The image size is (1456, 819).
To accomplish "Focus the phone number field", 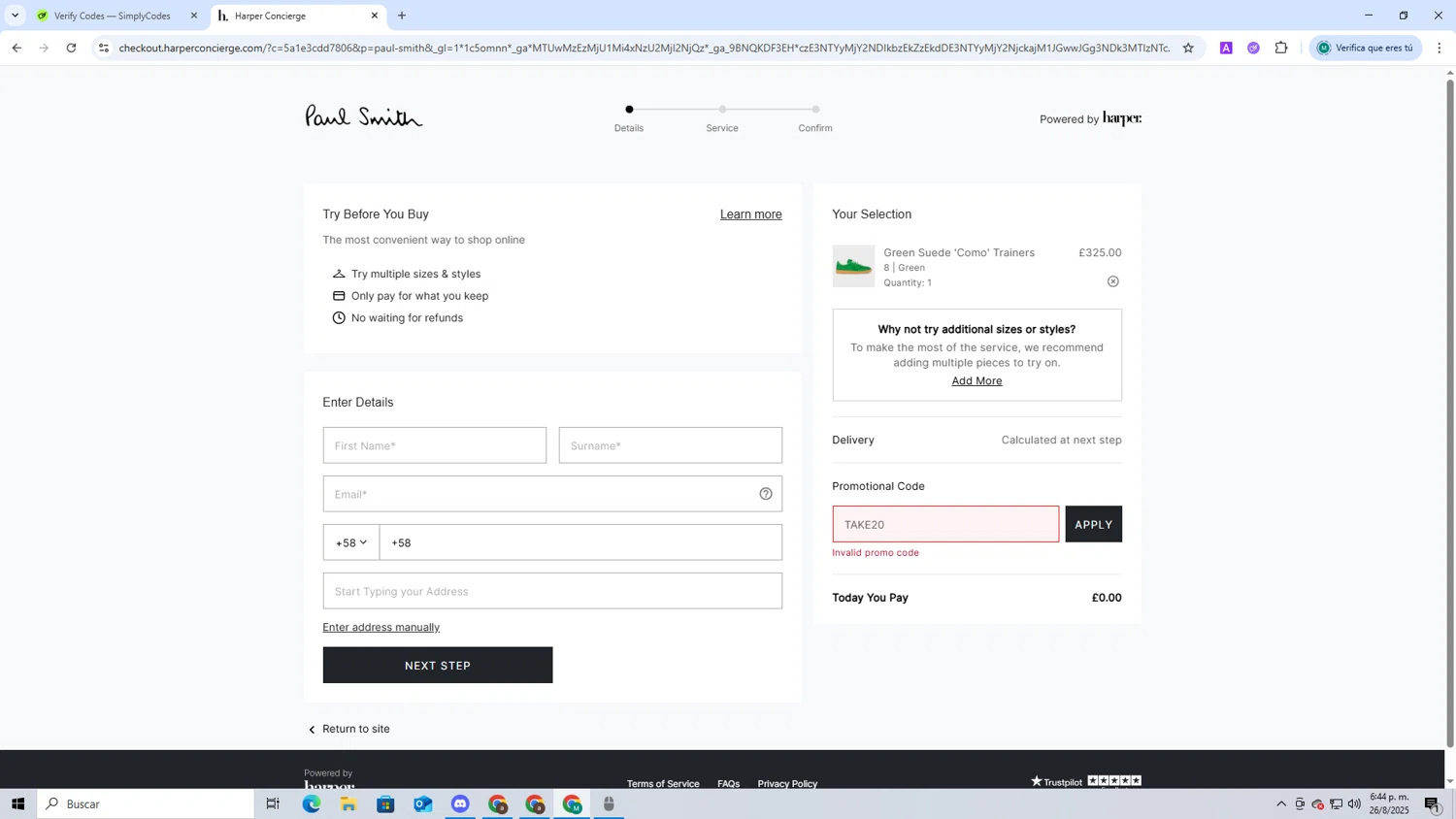I will 580,542.
